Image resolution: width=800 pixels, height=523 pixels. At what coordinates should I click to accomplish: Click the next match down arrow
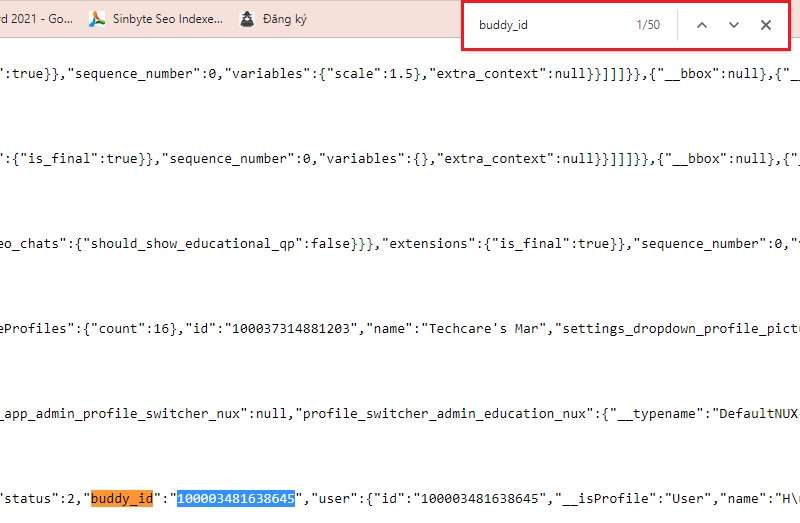pyautogui.click(x=733, y=25)
